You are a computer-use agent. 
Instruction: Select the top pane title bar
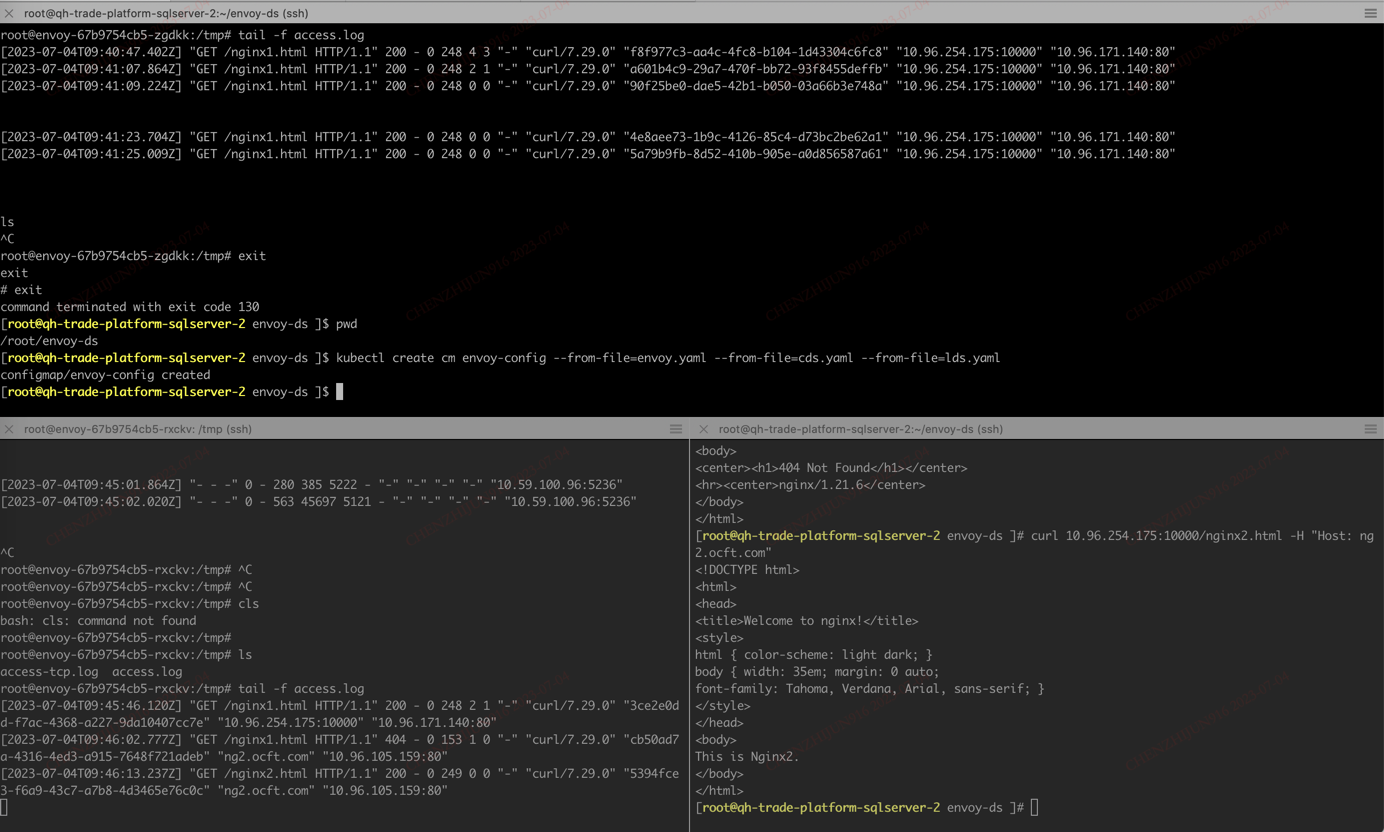pyautogui.click(x=166, y=13)
